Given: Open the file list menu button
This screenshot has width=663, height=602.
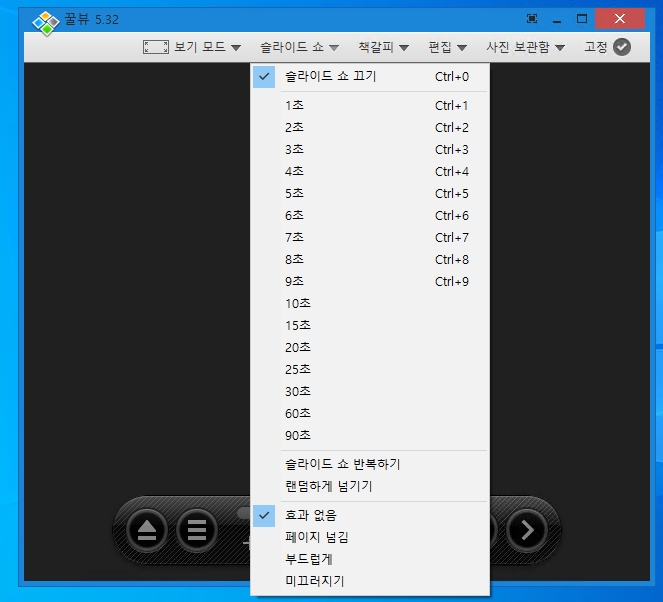Looking at the screenshot, I should tap(197, 530).
